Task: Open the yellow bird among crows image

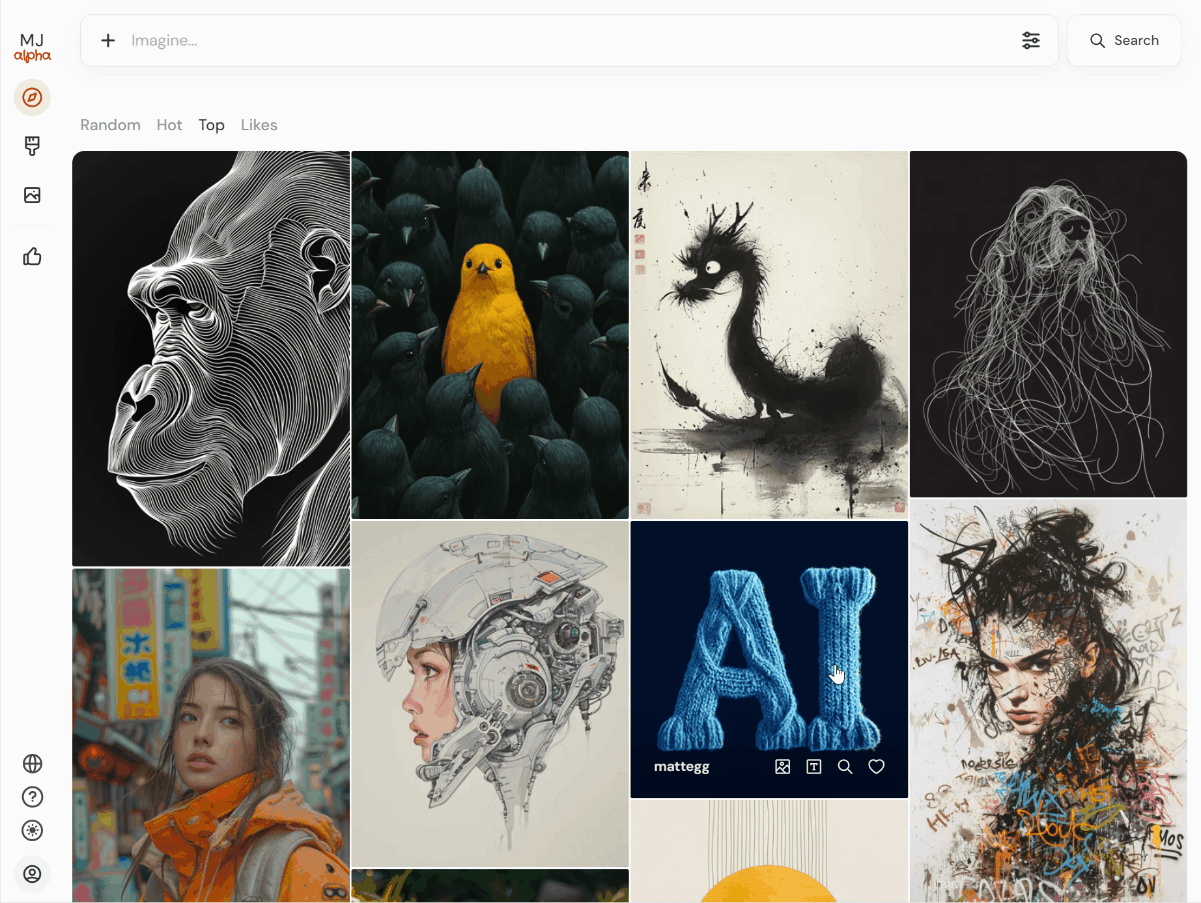Action: (490, 335)
